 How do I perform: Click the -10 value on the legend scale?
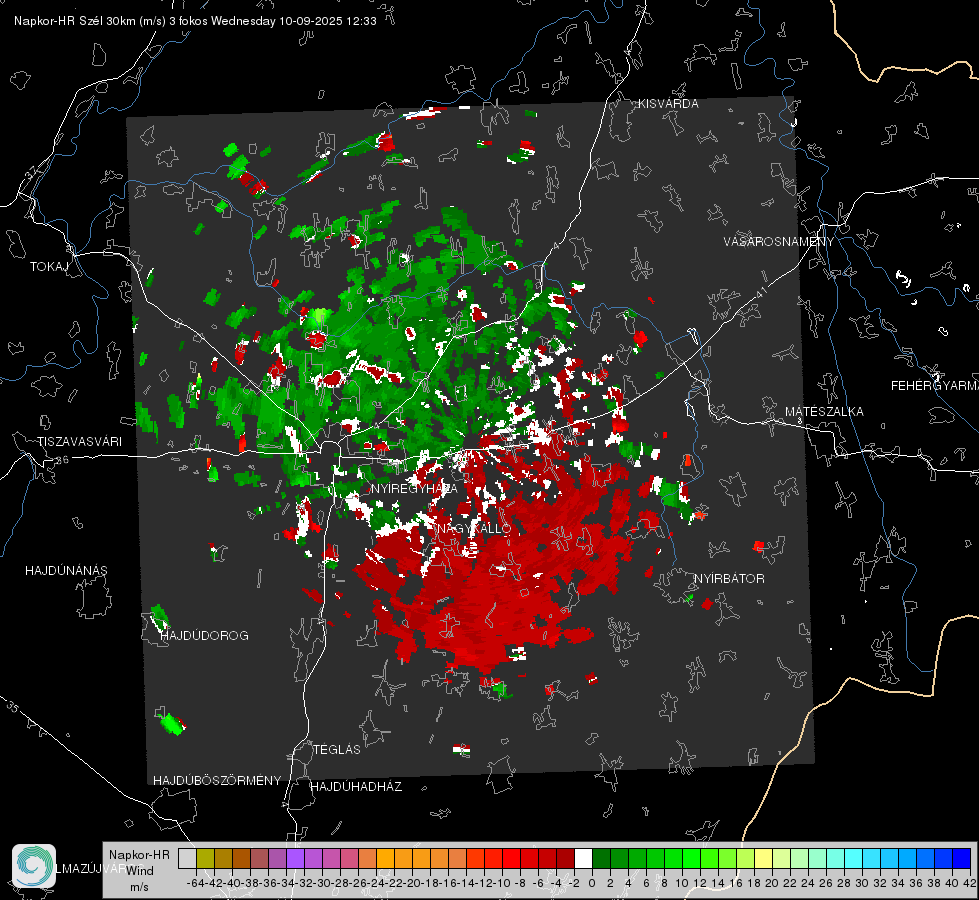(x=502, y=883)
